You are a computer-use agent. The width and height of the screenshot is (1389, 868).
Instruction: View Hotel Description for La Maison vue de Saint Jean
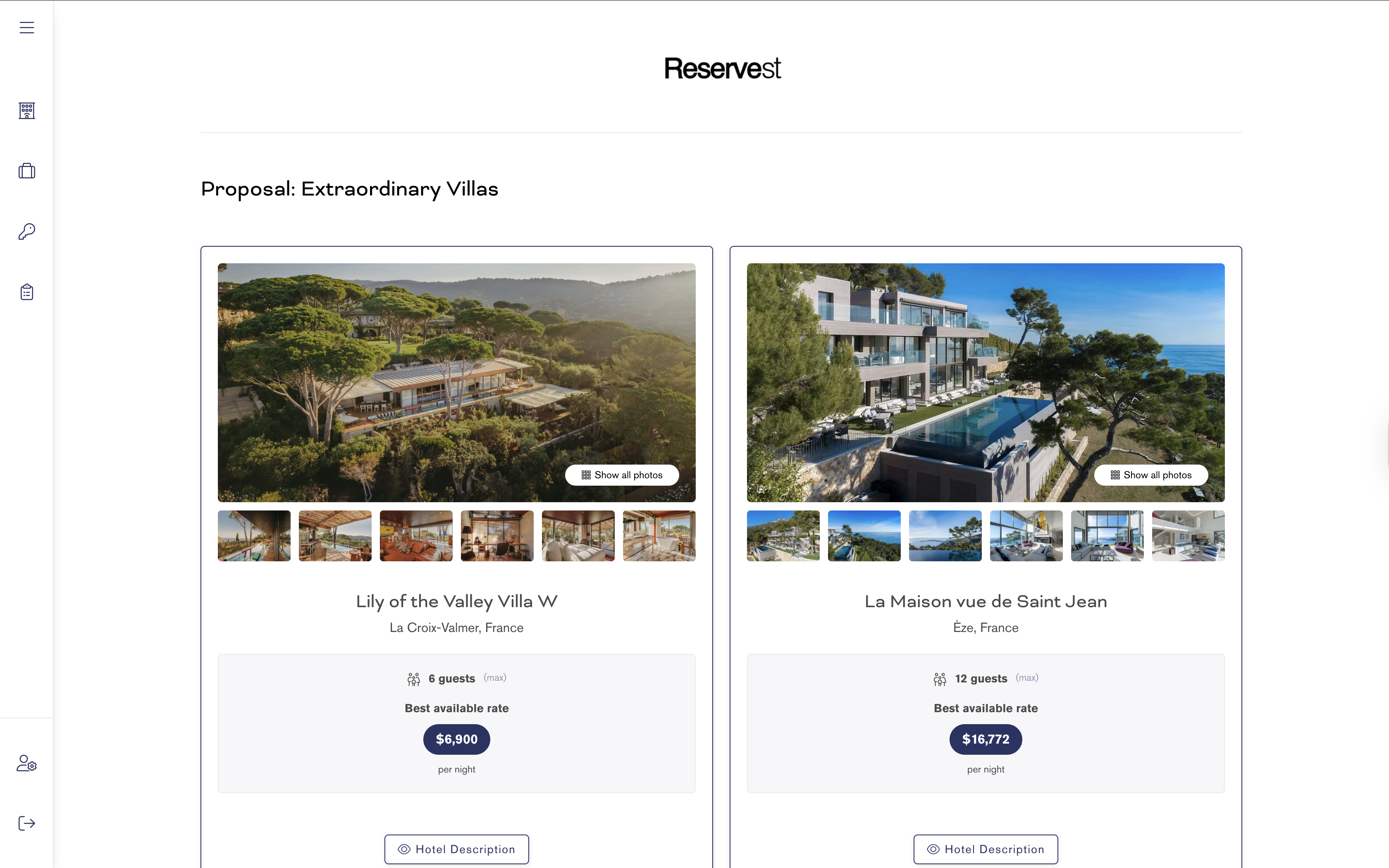pyautogui.click(x=986, y=849)
